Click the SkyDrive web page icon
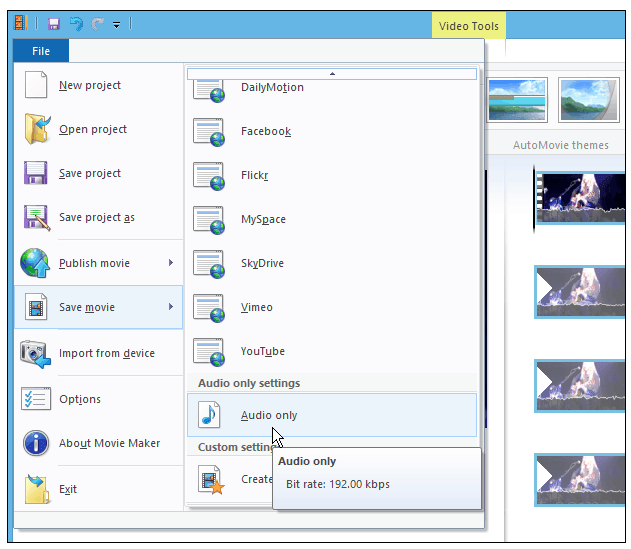The image size is (631, 549). 209,264
